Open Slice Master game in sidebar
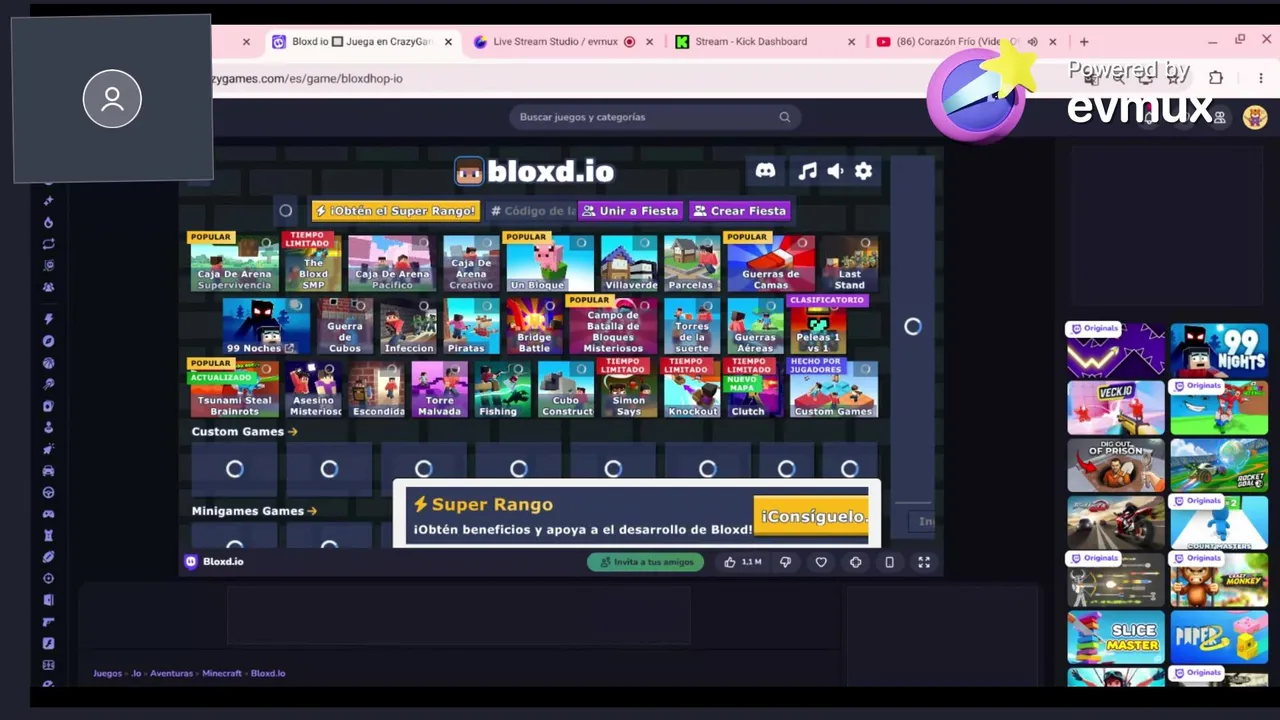The height and width of the screenshot is (720, 1280). 1116,637
